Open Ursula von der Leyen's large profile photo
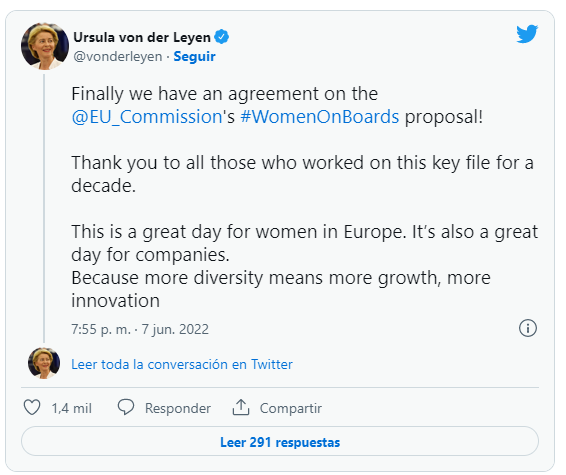The width and height of the screenshot is (566, 475). tap(45, 46)
